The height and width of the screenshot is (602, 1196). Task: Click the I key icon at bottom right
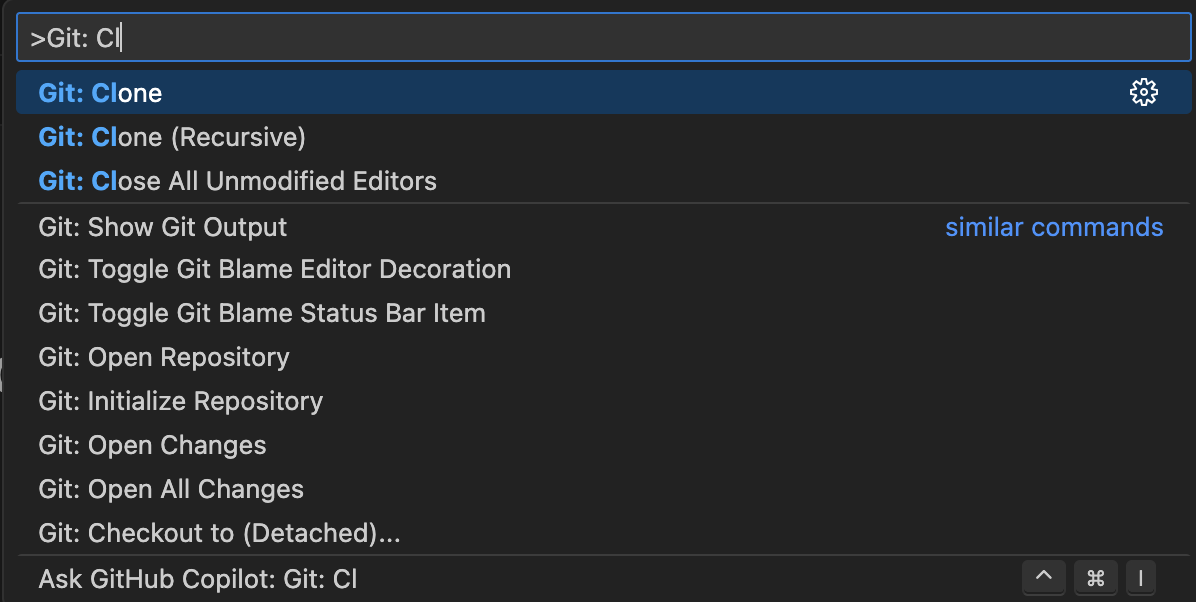[x=1140, y=578]
